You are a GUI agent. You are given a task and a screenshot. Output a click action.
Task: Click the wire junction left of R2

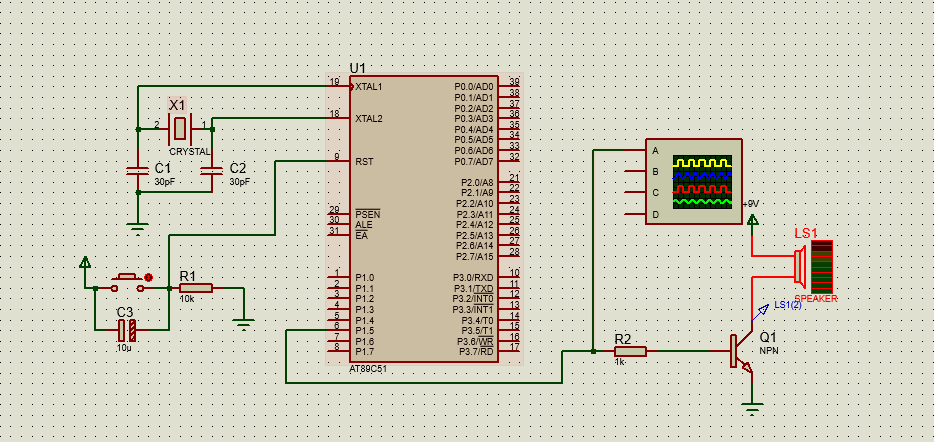(593, 351)
